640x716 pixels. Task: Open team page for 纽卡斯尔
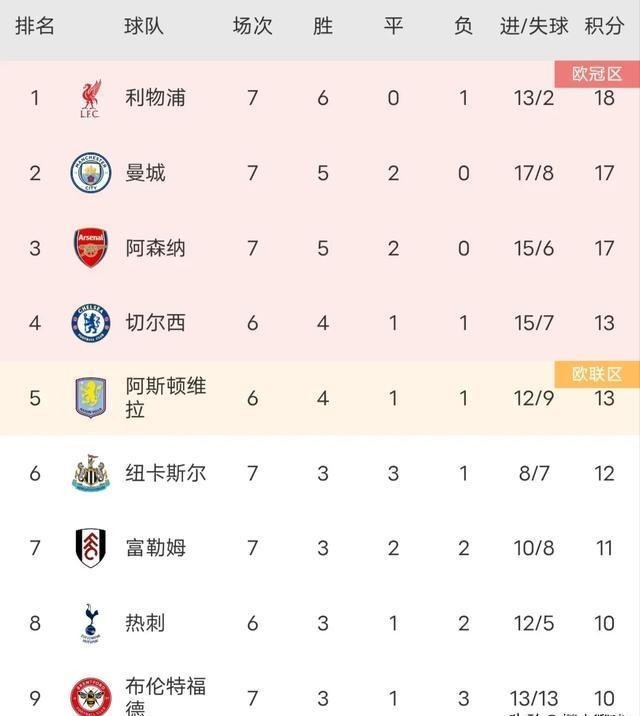tap(166, 473)
